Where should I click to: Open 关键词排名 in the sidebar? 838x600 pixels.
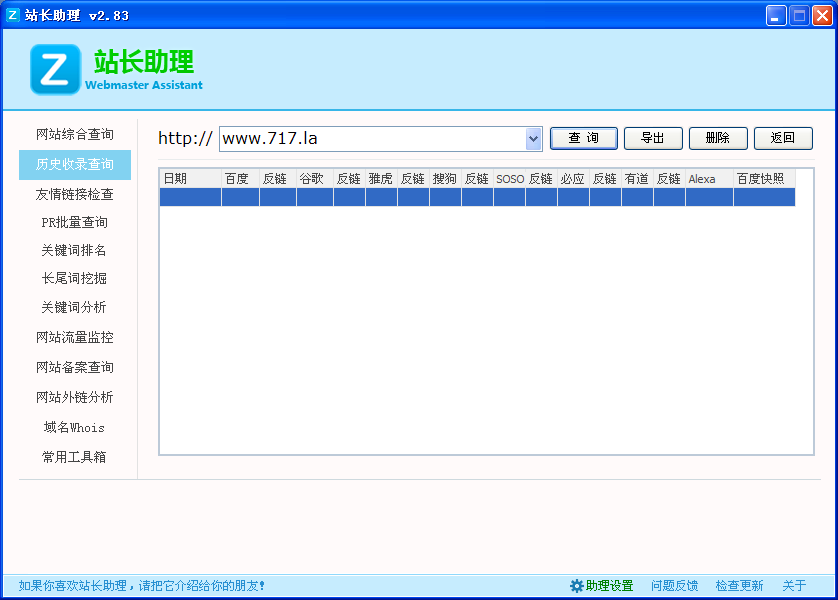75,250
